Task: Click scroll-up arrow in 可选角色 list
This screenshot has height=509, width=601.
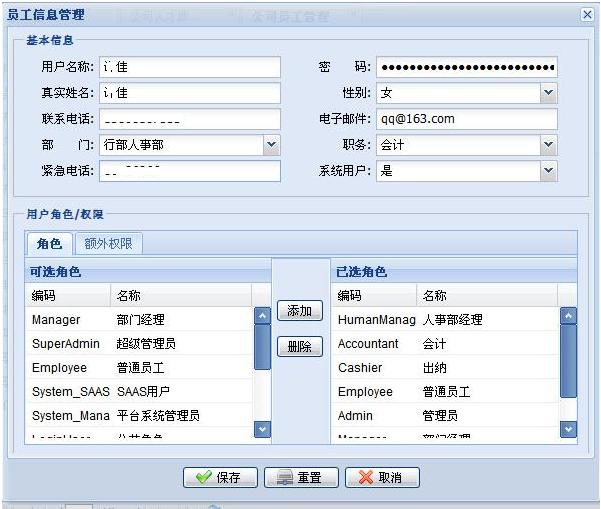Action: (x=263, y=316)
